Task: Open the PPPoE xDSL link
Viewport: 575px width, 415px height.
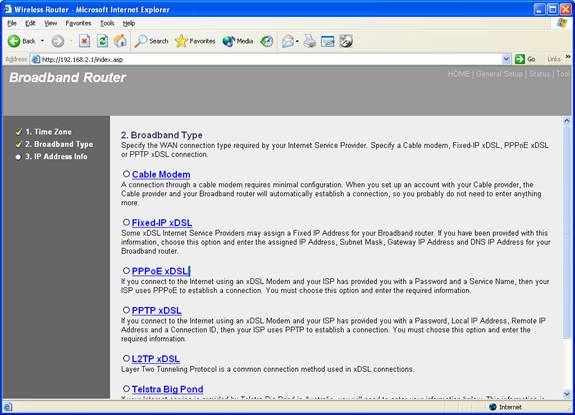Action: (x=160, y=271)
